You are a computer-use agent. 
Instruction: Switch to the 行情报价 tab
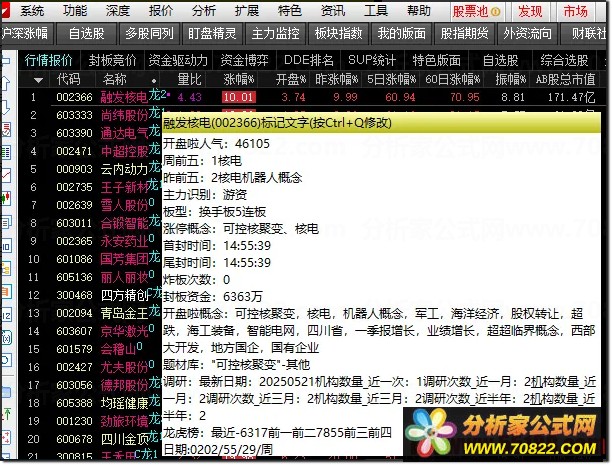[x=48, y=60]
